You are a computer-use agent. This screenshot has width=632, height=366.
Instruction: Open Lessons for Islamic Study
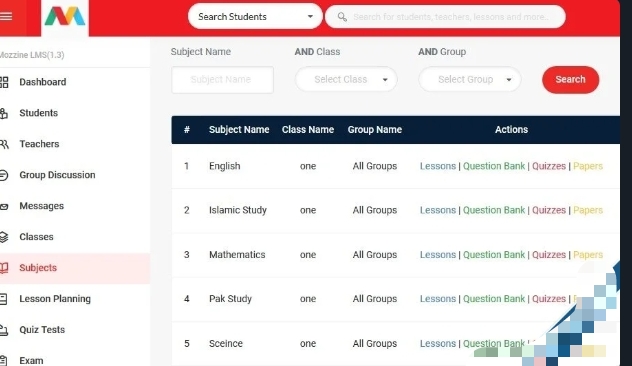point(438,210)
